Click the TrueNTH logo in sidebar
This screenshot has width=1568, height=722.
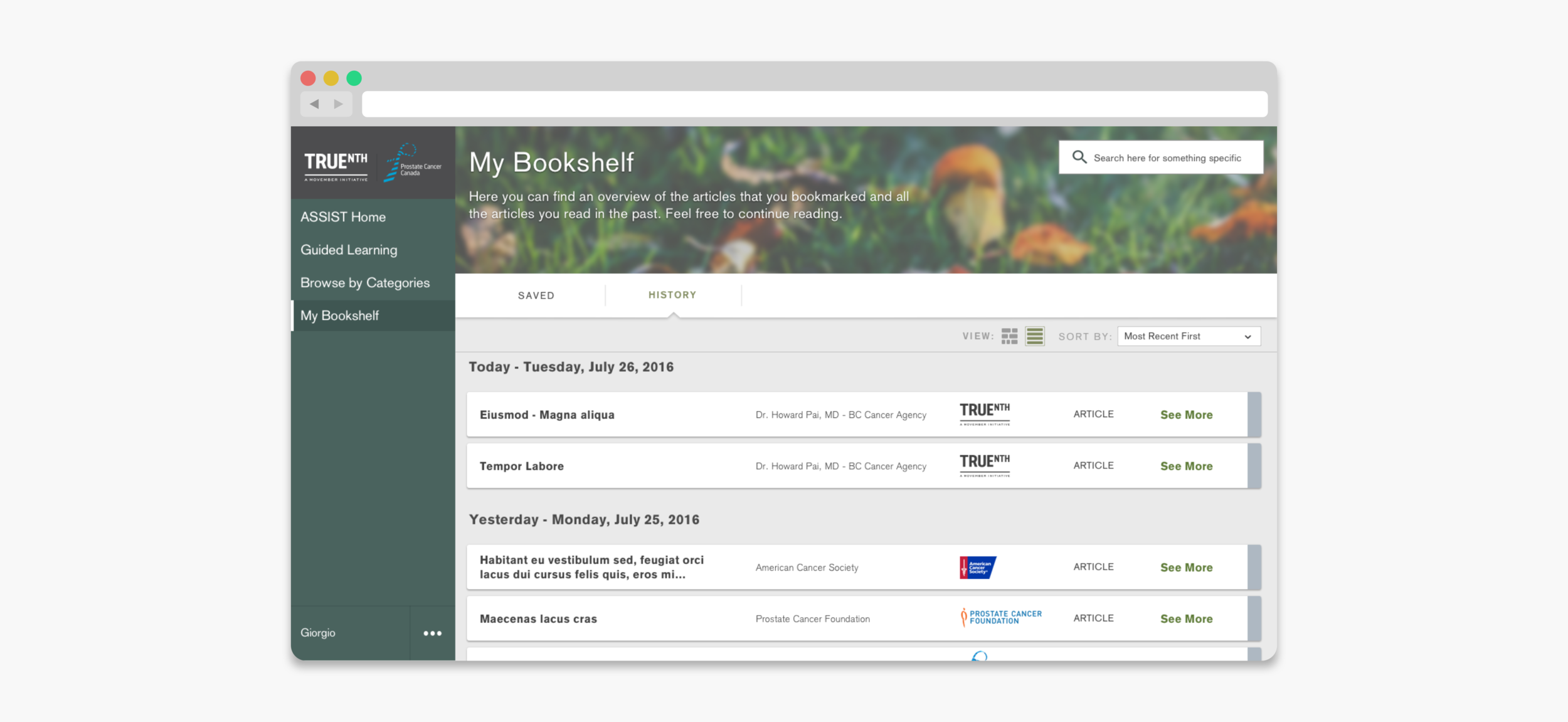pos(336,164)
